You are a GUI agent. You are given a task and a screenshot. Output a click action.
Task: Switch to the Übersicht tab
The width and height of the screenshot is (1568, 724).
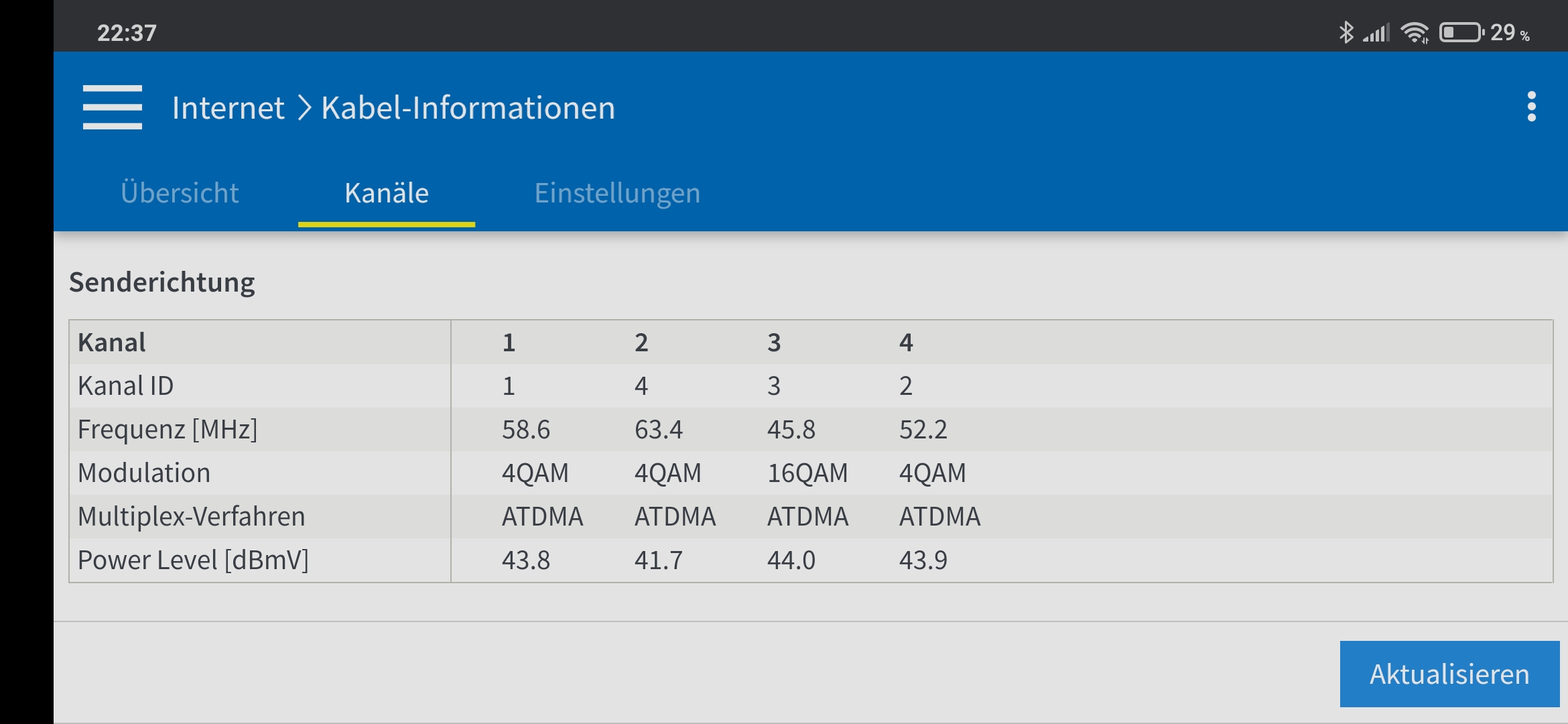click(180, 193)
